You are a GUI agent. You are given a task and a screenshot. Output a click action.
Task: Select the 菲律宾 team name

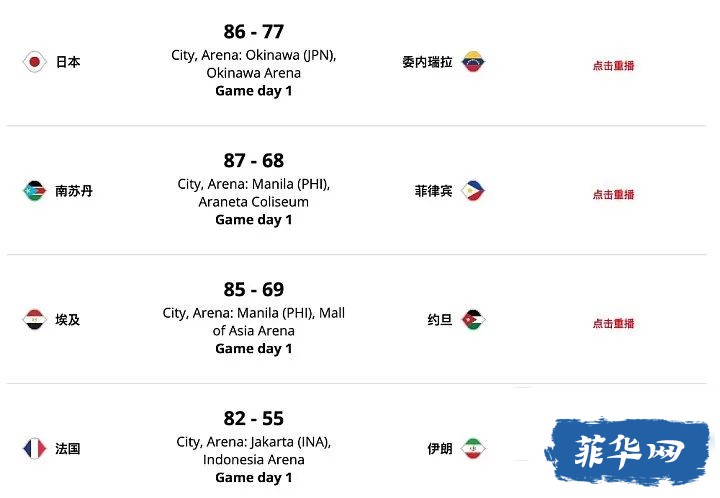point(433,190)
